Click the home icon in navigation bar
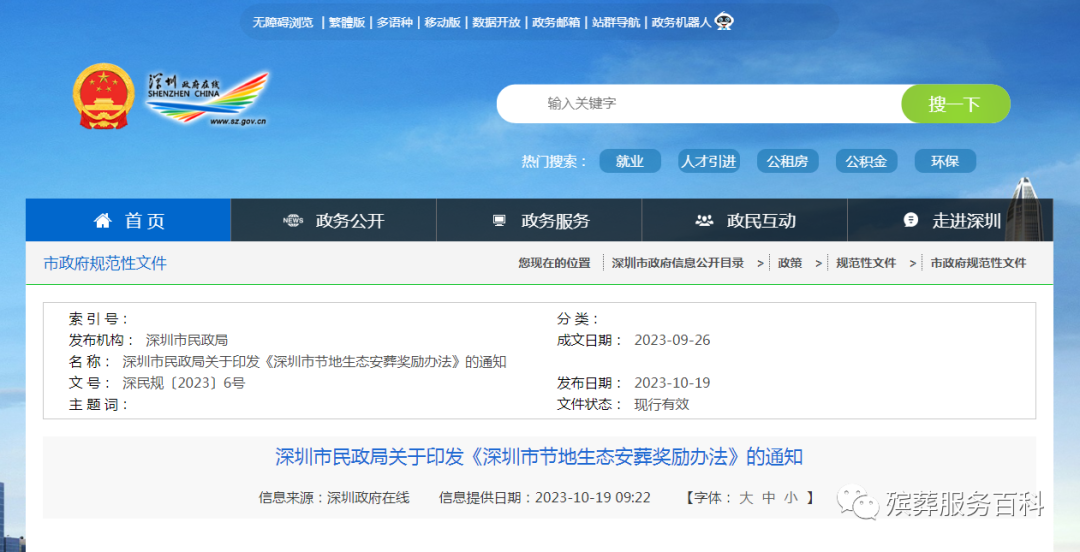The image size is (1080, 552). pyautogui.click(x=102, y=221)
